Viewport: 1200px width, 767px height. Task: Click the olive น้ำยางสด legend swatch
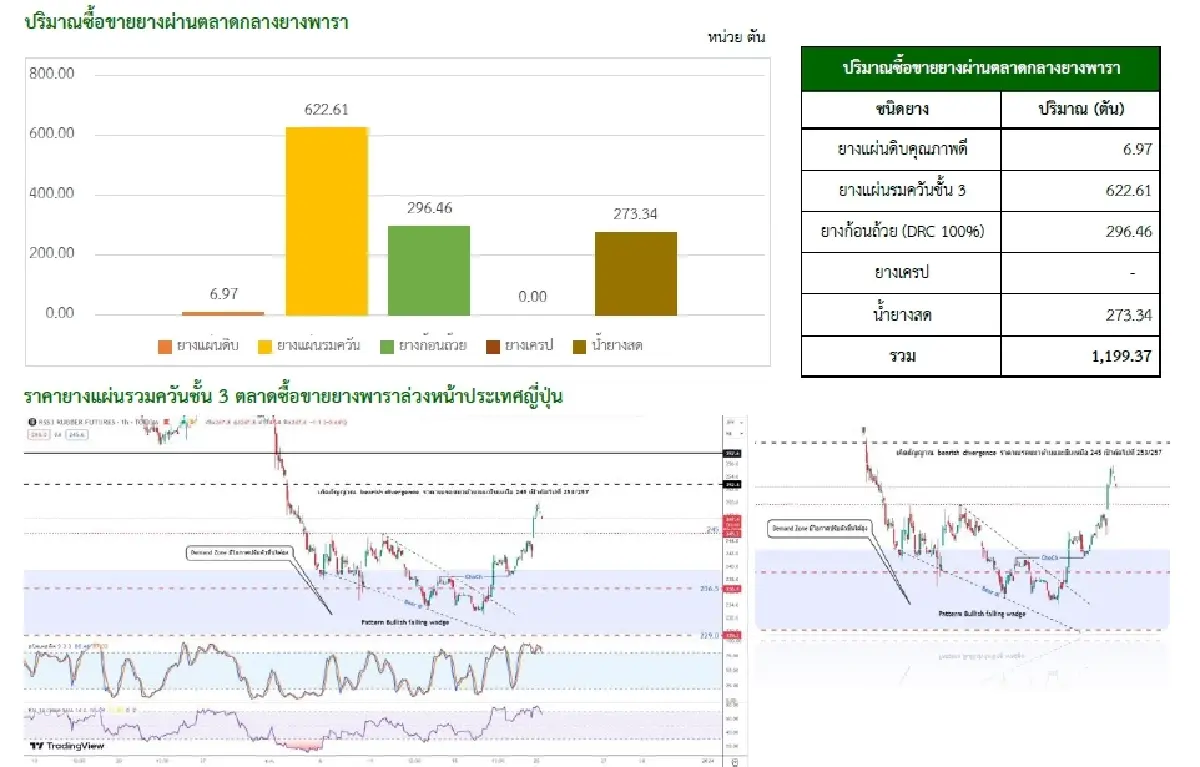(x=579, y=346)
